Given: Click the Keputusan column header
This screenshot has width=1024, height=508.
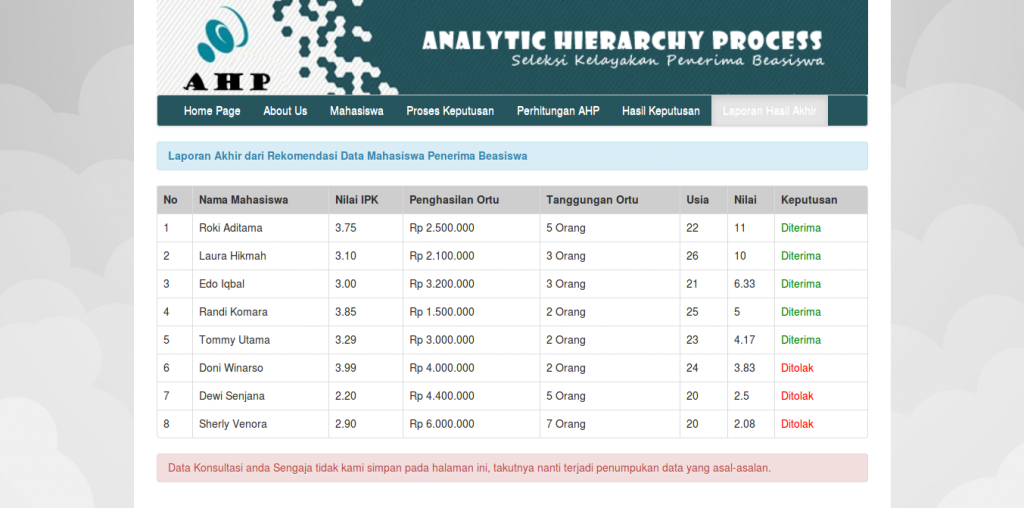Looking at the screenshot, I should click(808, 200).
